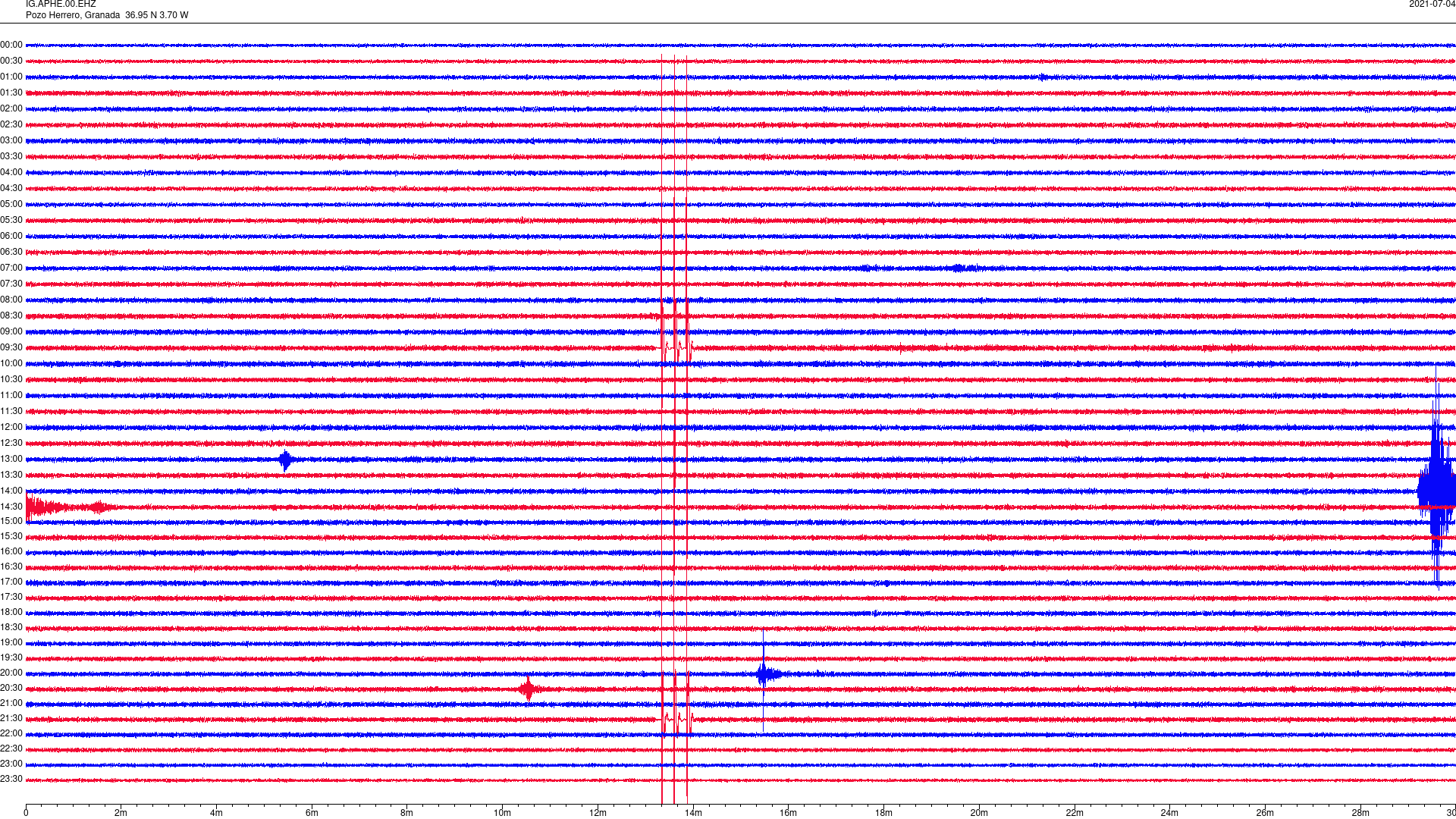Click the 2m tick on the minute axis
This screenshot has height=819, width=1456.
coord(121,813)
